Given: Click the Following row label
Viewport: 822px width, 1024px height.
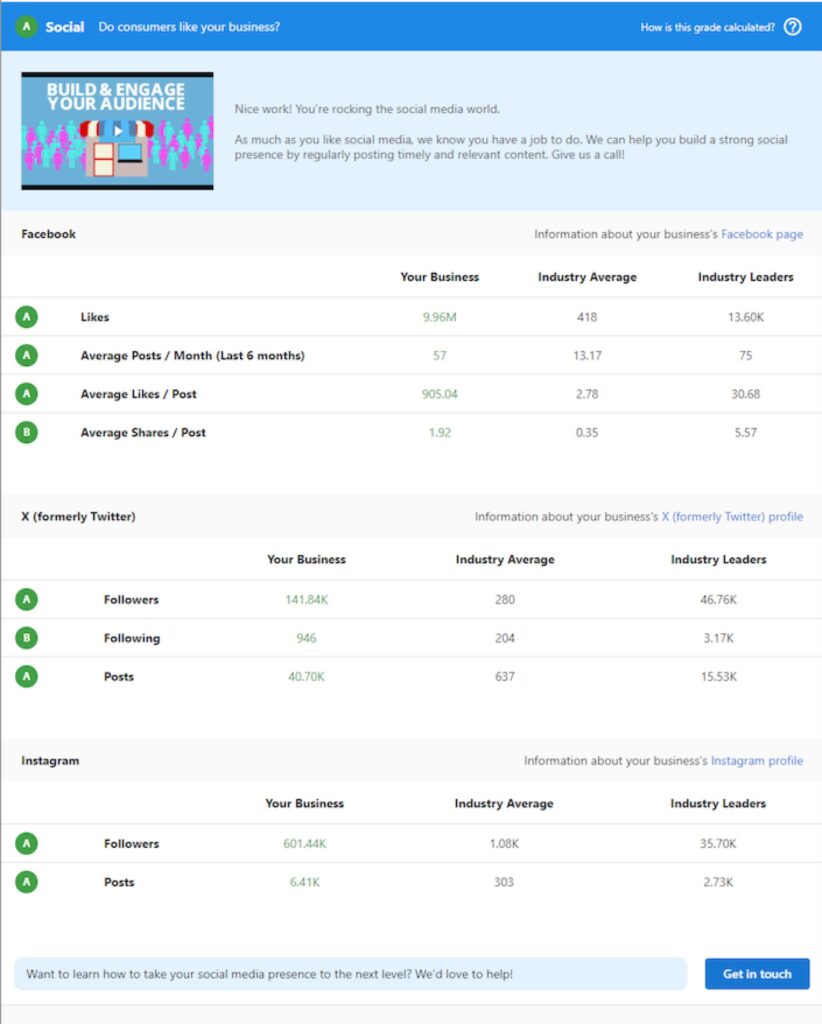Looking at the screenshot, I should coord(132,639).
